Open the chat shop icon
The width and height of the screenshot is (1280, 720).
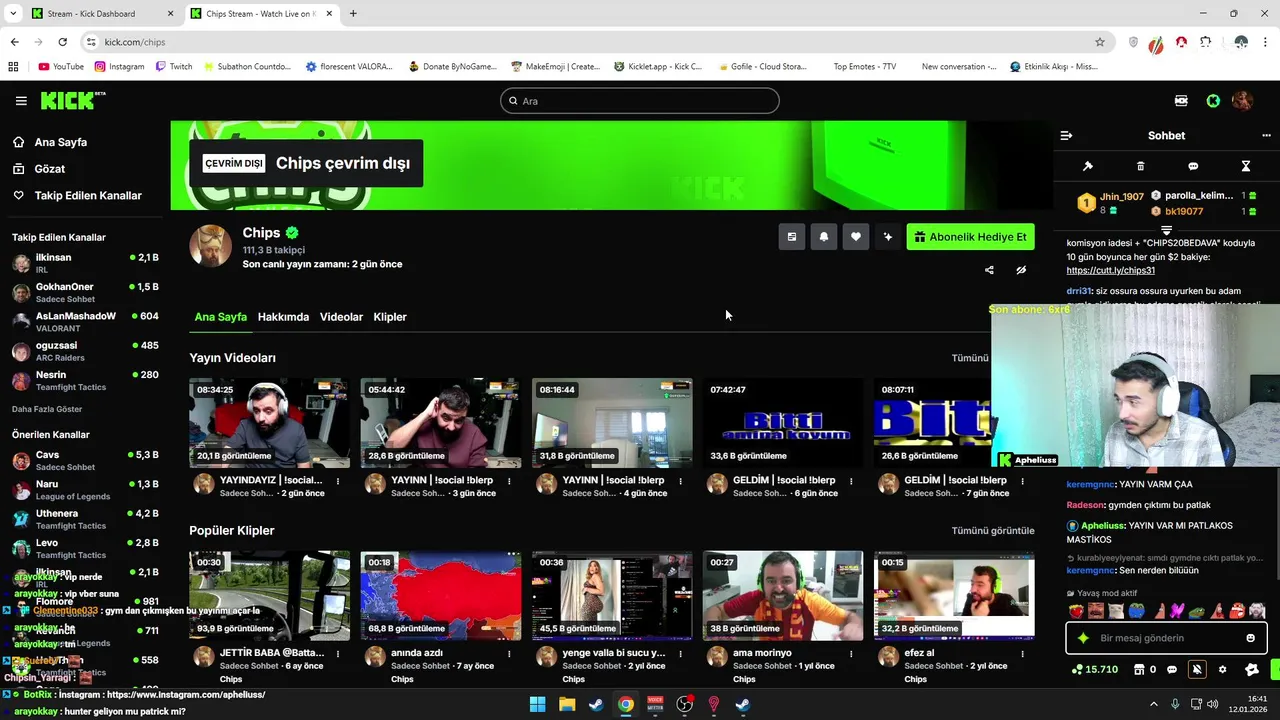coord(1139,670)
